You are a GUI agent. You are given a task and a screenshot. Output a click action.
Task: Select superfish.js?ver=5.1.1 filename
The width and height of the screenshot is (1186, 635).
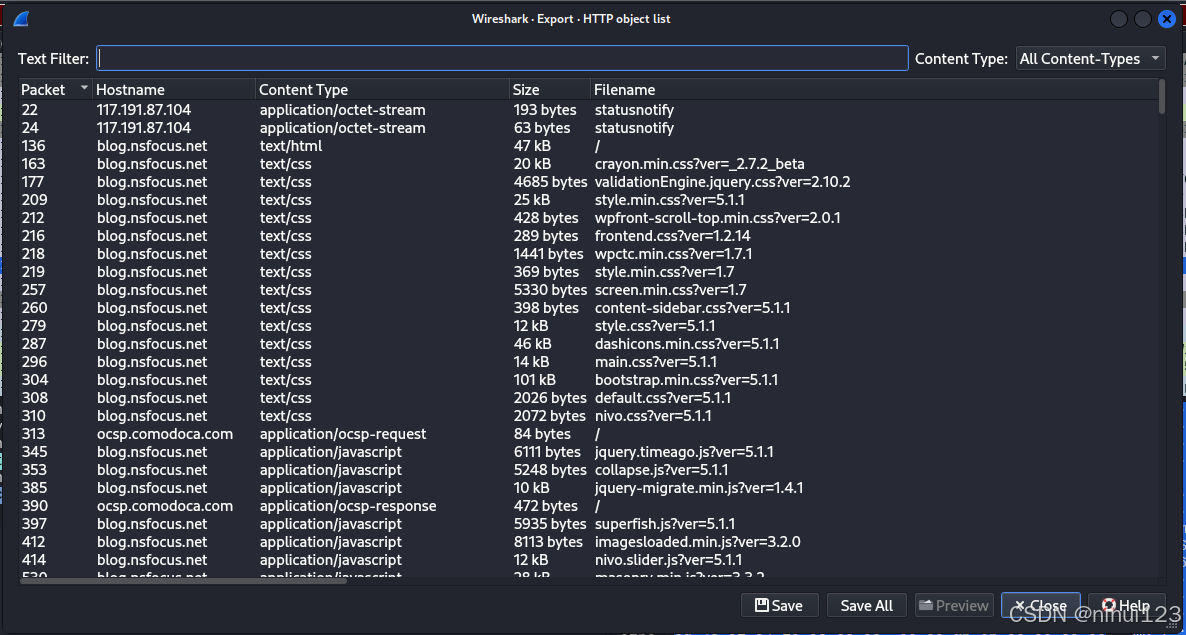point(665,524)
